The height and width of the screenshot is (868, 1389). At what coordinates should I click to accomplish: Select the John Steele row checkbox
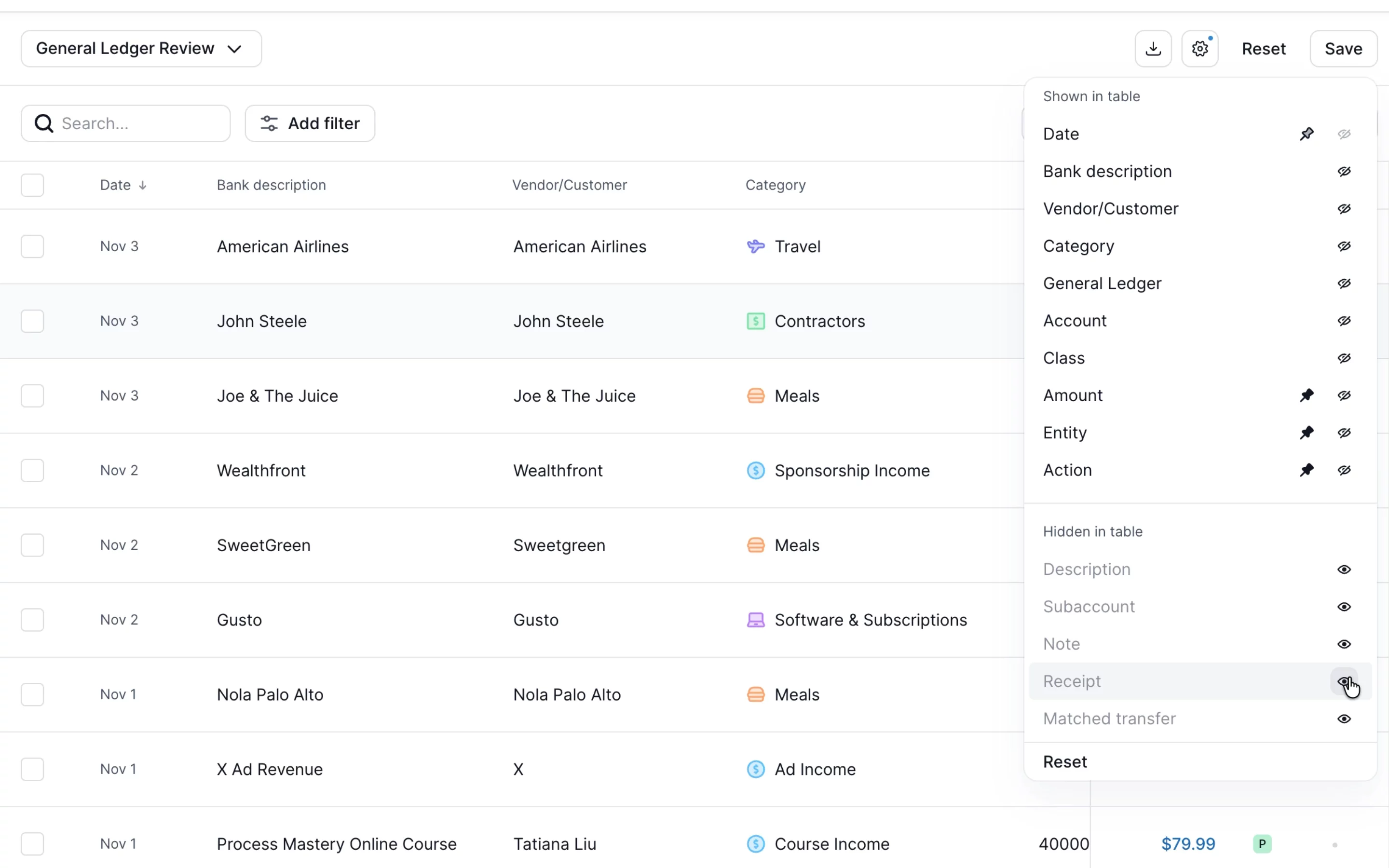32,321
